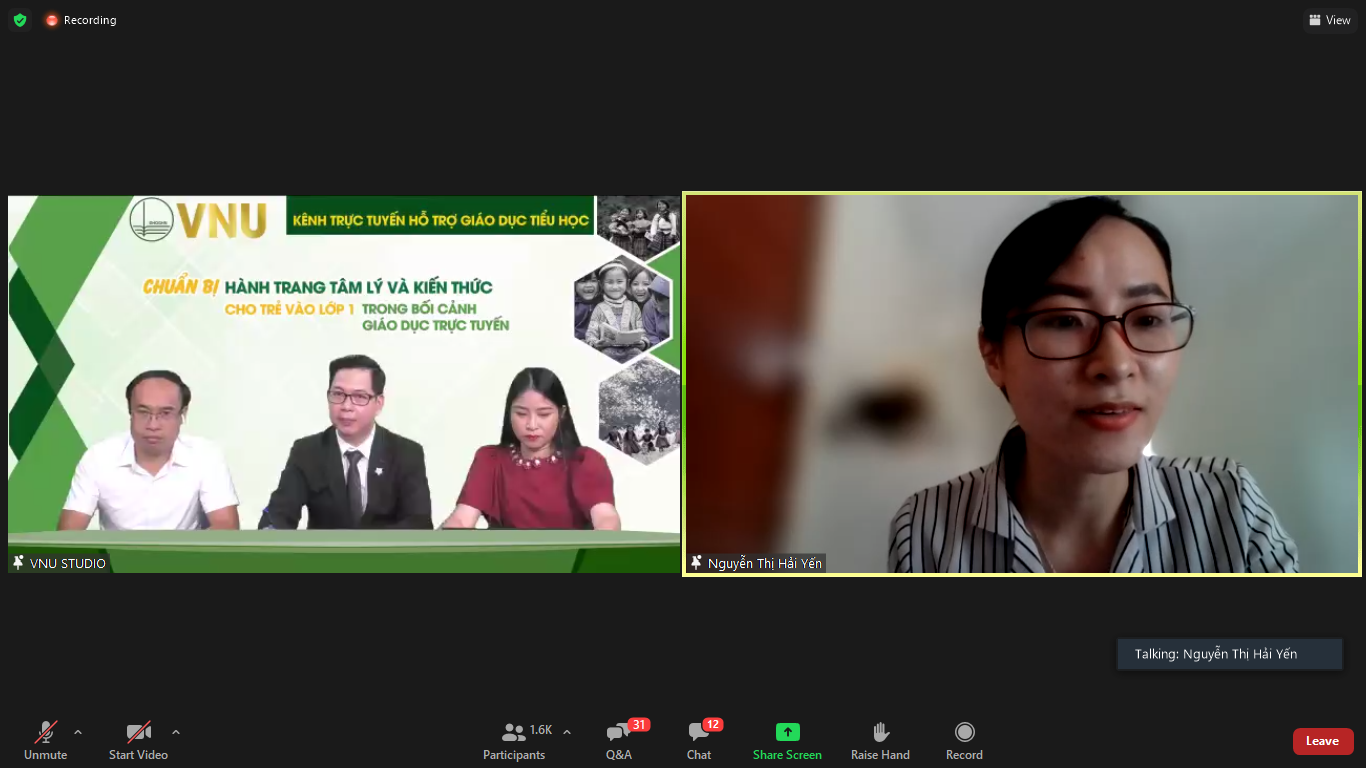Viewport: 1366px width, 768px height.
Task: Click the green Share Screen icon
Action: pyautogui.click(x=787, y=732)
